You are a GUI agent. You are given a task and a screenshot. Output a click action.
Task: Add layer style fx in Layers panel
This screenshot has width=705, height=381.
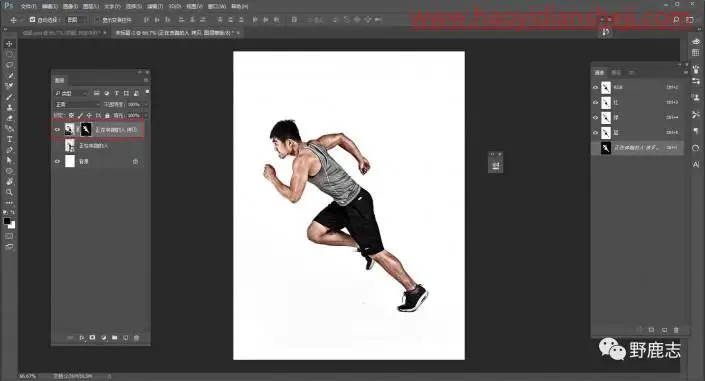point(82,337)
